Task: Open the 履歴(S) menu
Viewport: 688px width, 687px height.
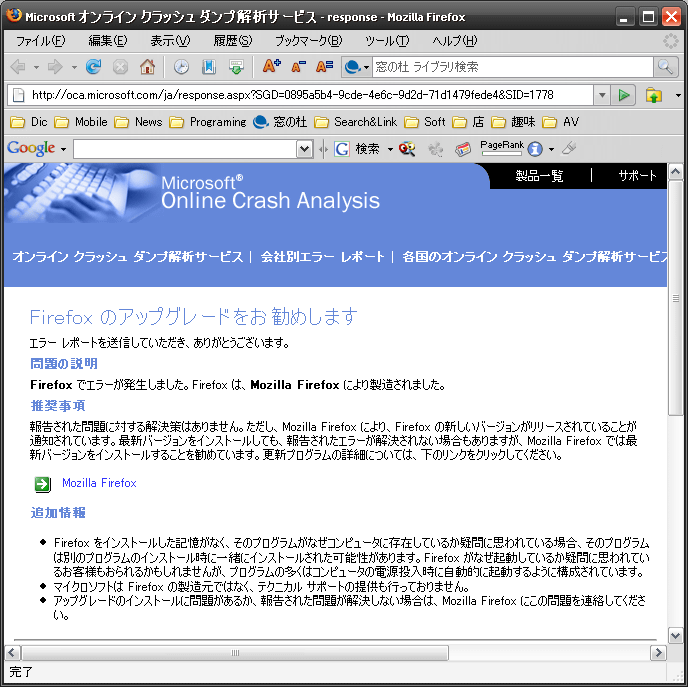Action: click(x=233, y=41)
